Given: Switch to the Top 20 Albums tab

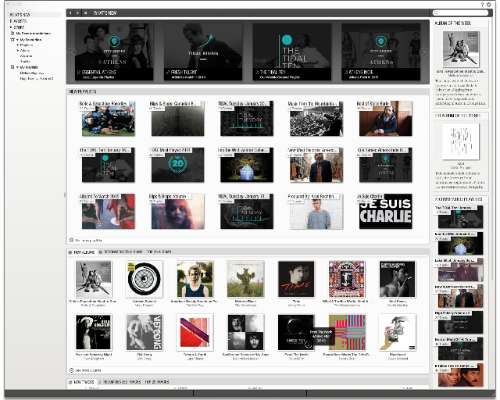Looking at the screenshot, I should (x=159, y=252).
